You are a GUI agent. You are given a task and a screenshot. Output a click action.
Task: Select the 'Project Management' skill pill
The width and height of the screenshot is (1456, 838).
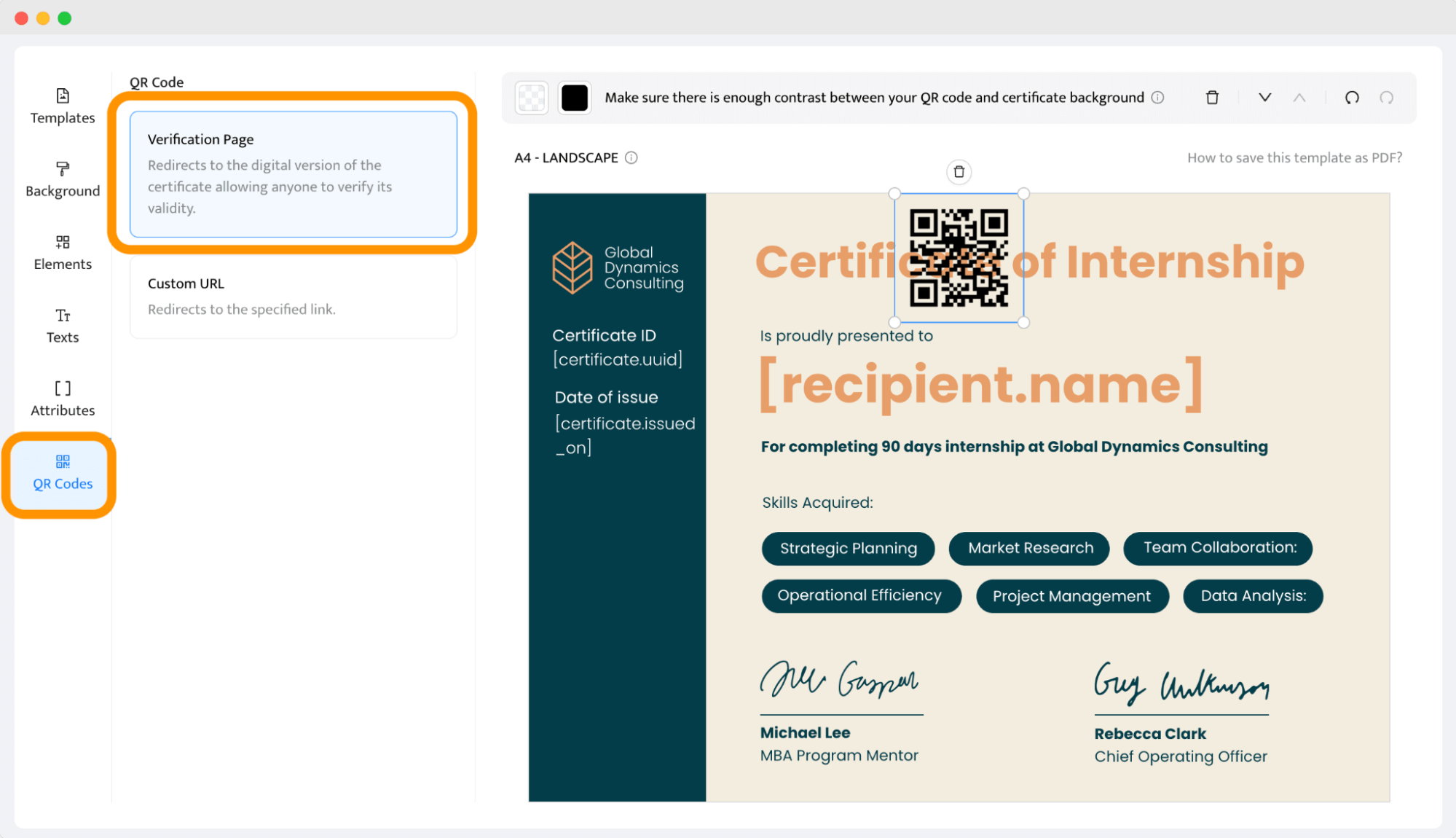1072,596
